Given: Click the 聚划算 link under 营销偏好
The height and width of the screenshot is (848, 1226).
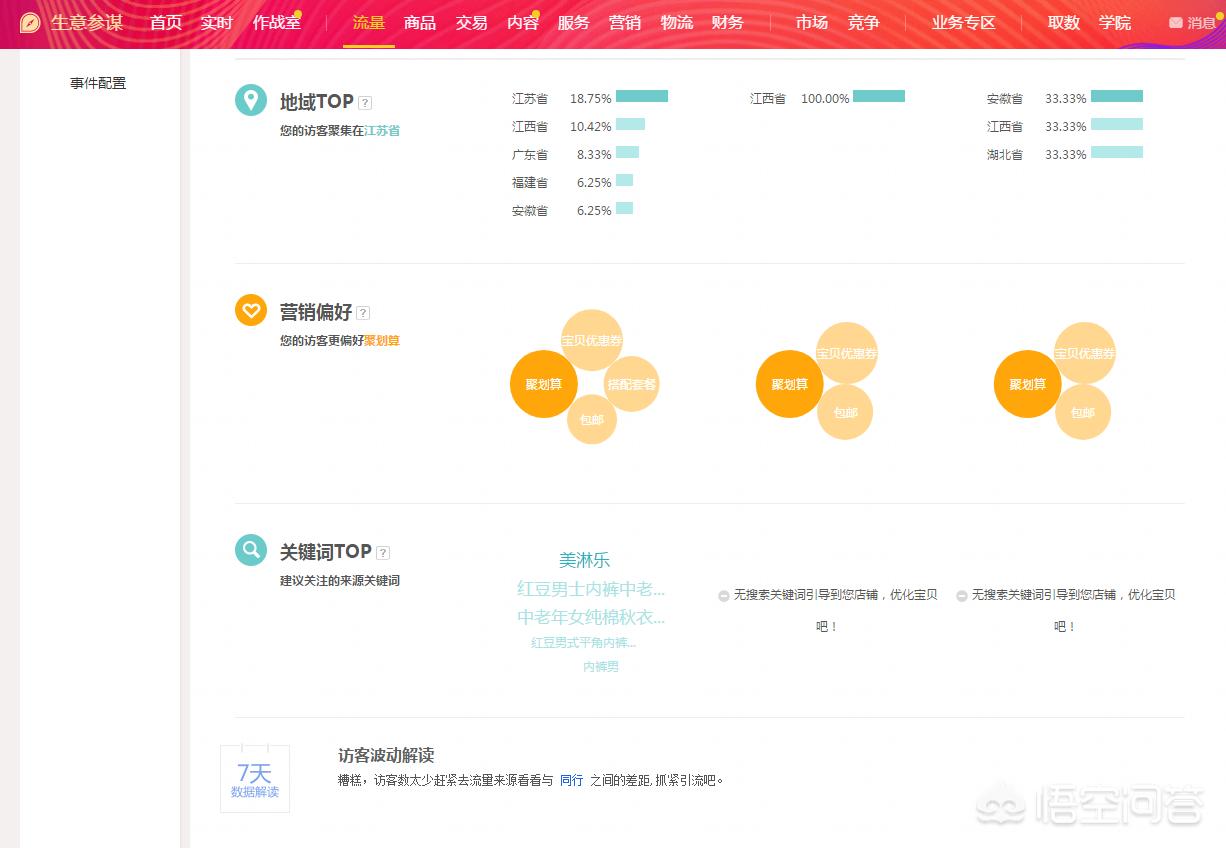Looking at the screenshot, I should (383, 340).
